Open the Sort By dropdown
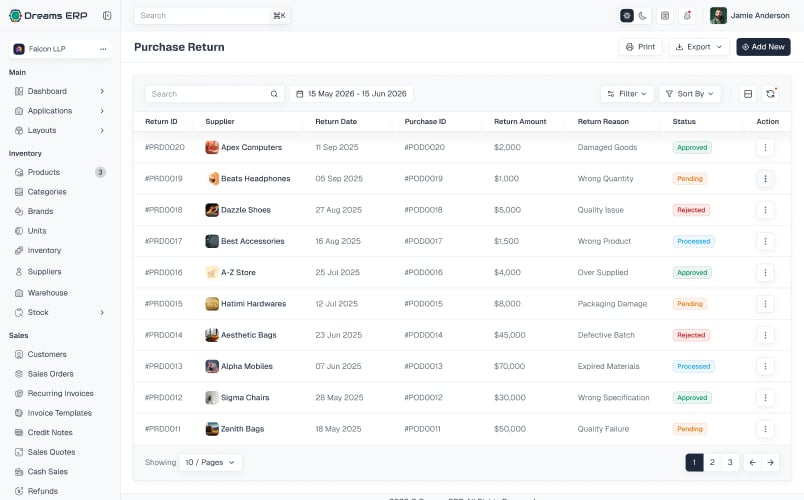 click(x=690, y=94)
